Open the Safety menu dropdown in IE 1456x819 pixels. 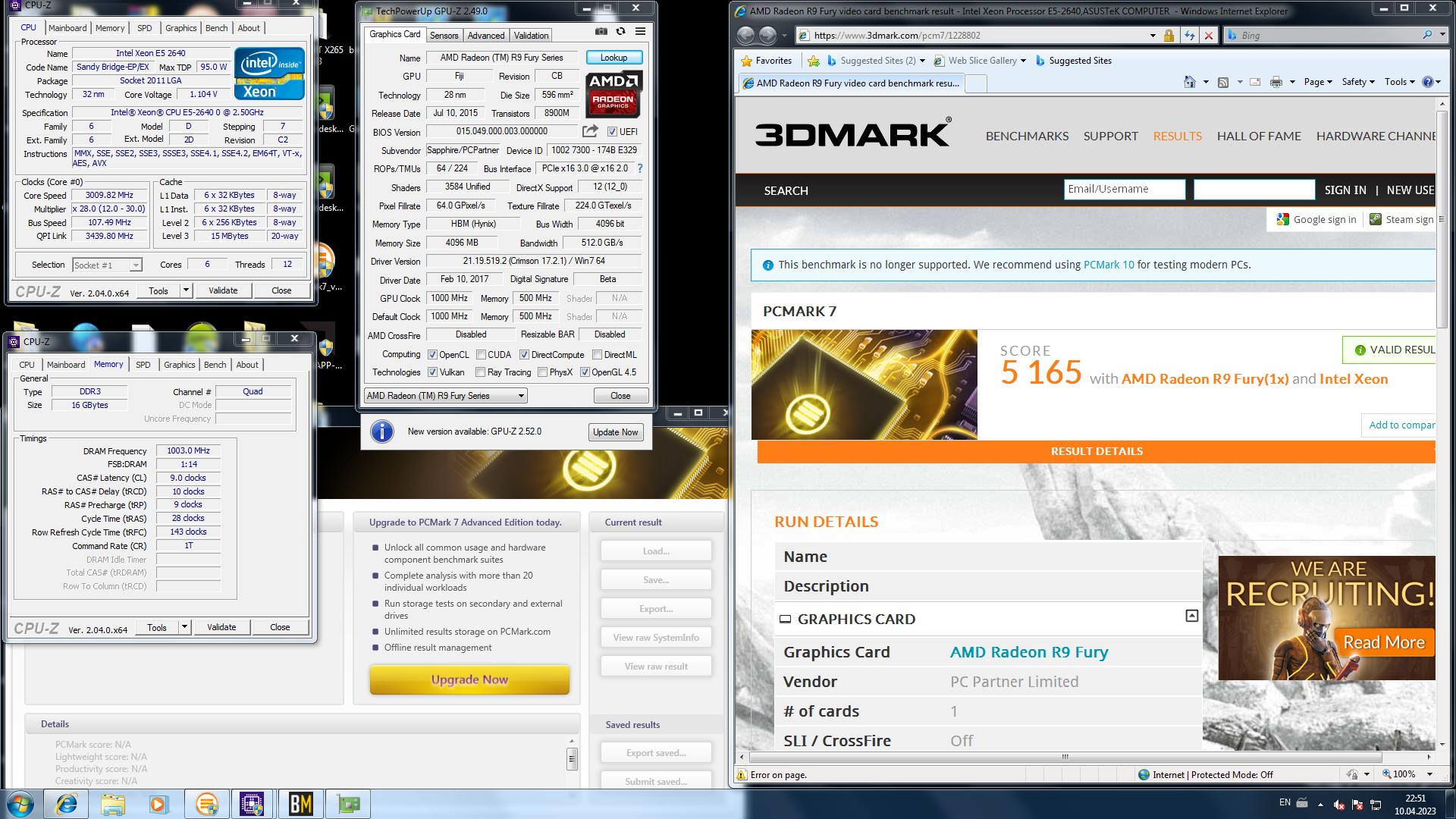1358,82
